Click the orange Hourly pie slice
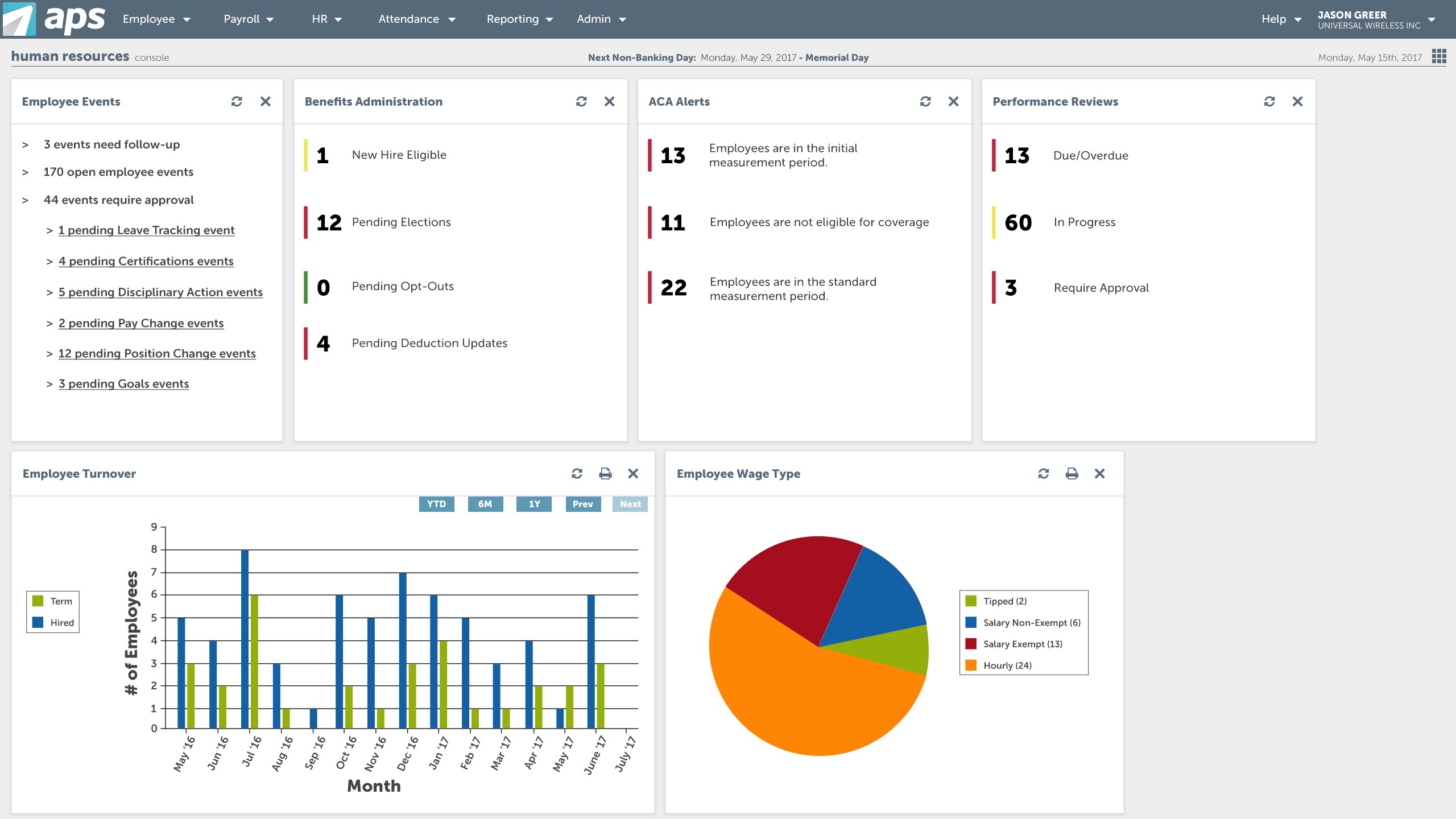Image resolution: width=1456 pixels, height=819 pixels. (x=796, y=700)
